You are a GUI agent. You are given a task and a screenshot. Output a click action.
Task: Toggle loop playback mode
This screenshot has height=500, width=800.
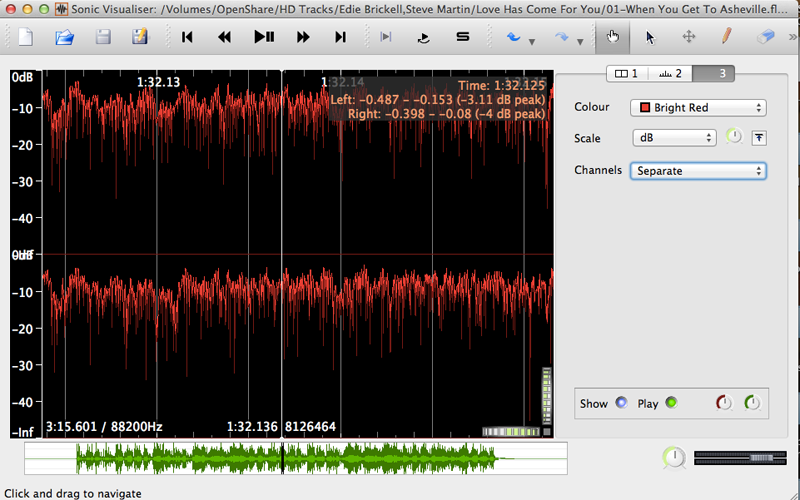tap(423, 37)
